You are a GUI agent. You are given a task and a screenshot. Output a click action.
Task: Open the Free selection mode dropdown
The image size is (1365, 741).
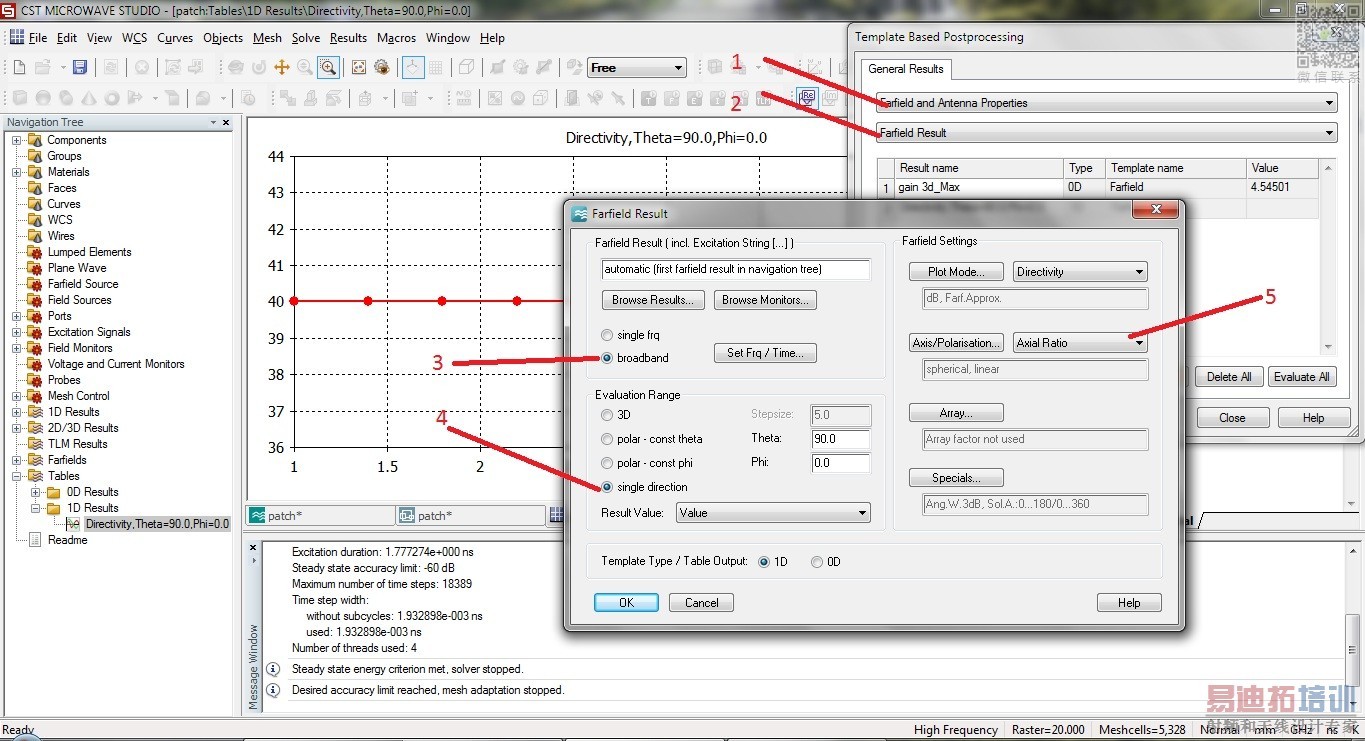pos(637,68)
